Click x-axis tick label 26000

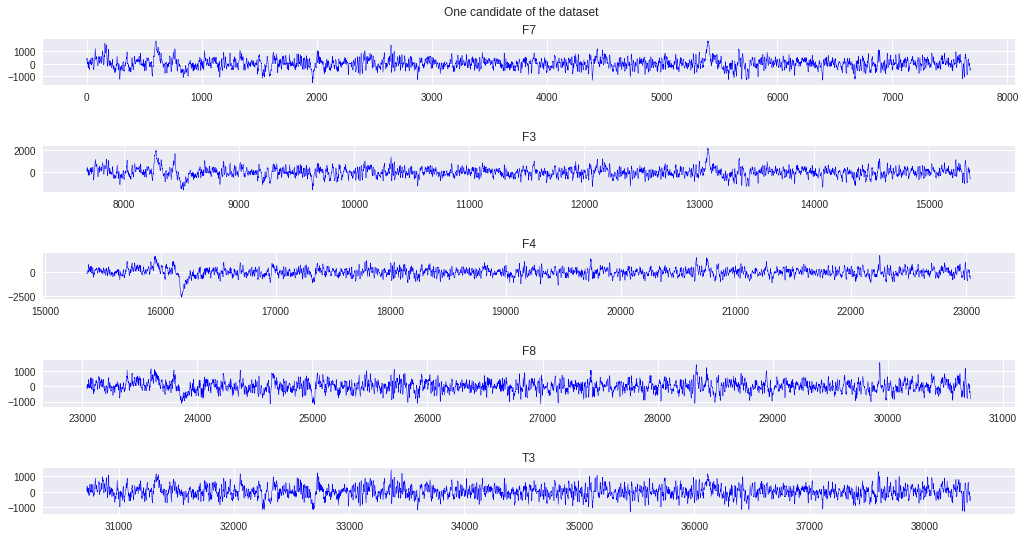(428, 418)
